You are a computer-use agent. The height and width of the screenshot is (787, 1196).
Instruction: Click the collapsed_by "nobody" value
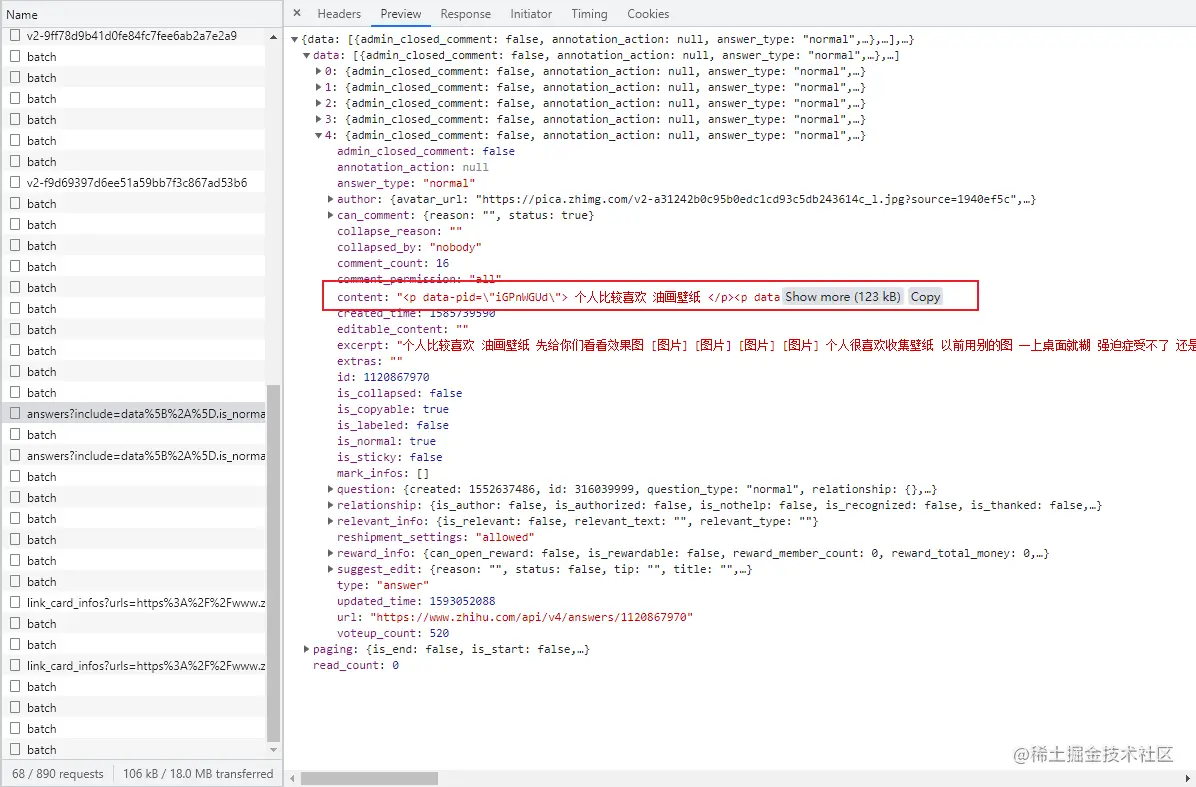click(456, 247)
